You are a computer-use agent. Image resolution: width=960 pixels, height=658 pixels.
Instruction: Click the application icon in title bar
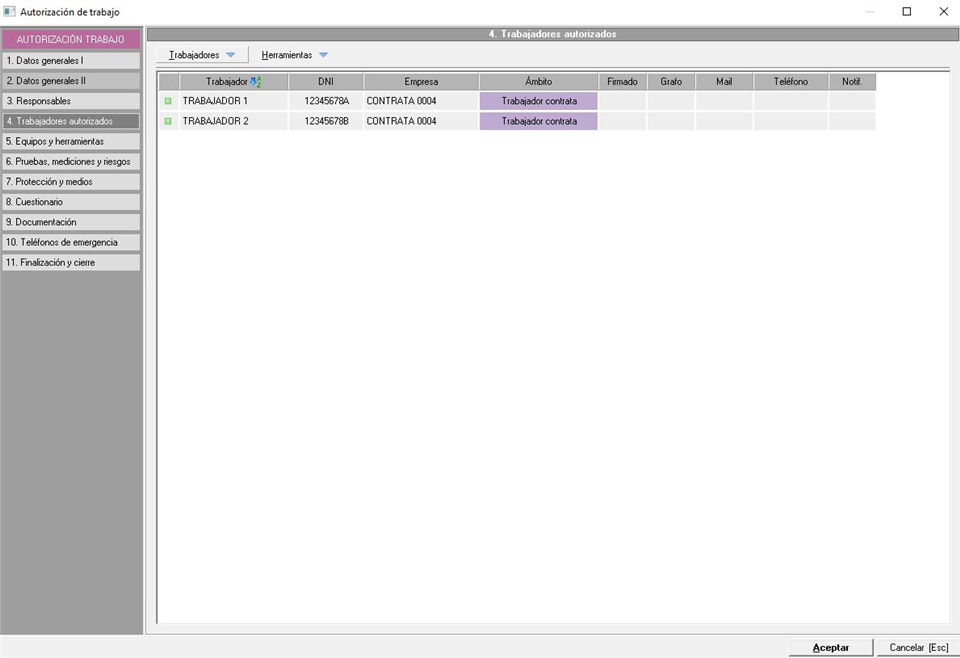click(10, 12)
